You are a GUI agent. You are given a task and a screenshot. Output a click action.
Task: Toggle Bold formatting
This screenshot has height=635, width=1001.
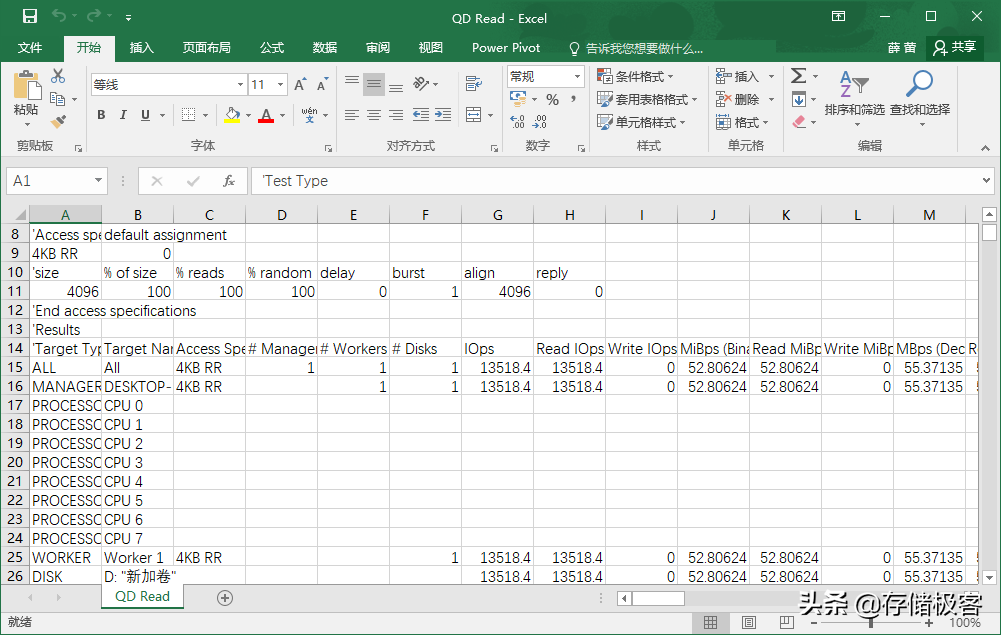(101, 115)
